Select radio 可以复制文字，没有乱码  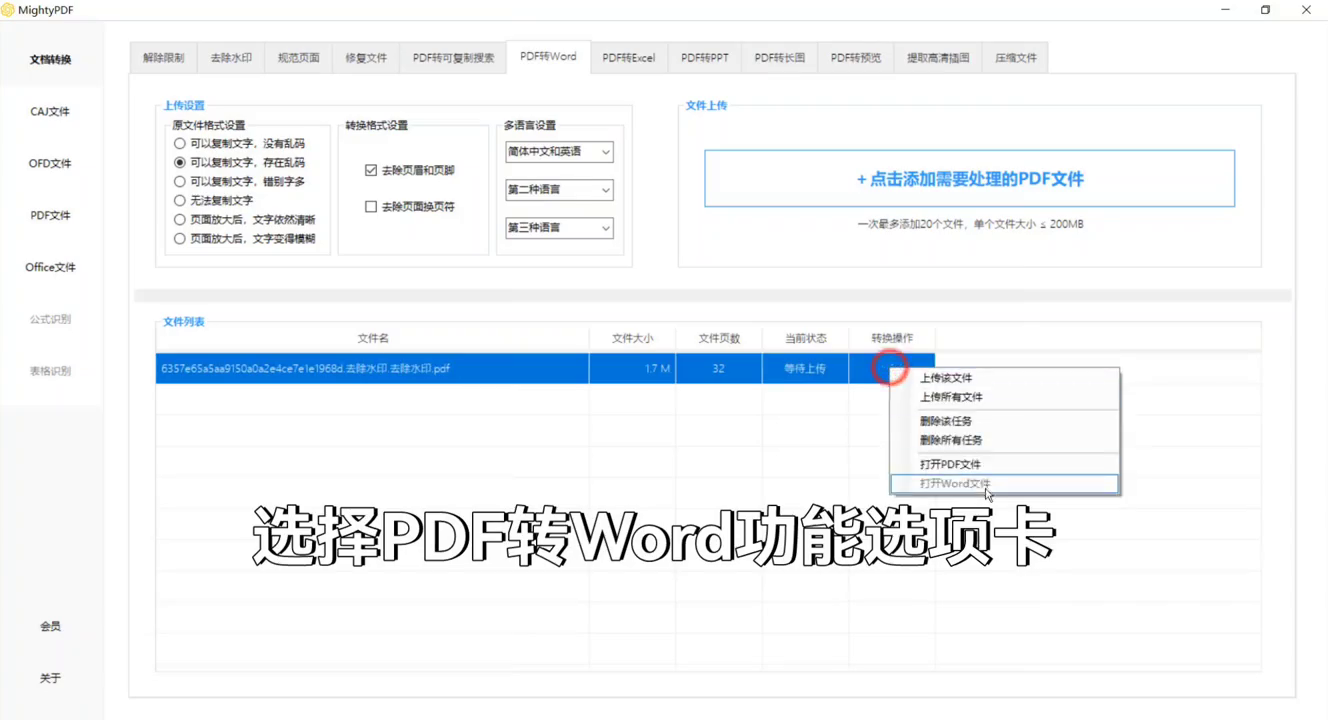coord(180,144)
